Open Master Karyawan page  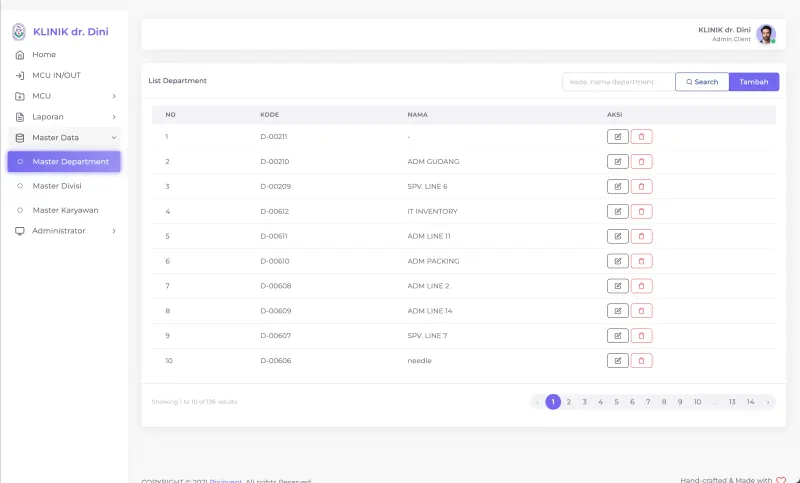65,210
